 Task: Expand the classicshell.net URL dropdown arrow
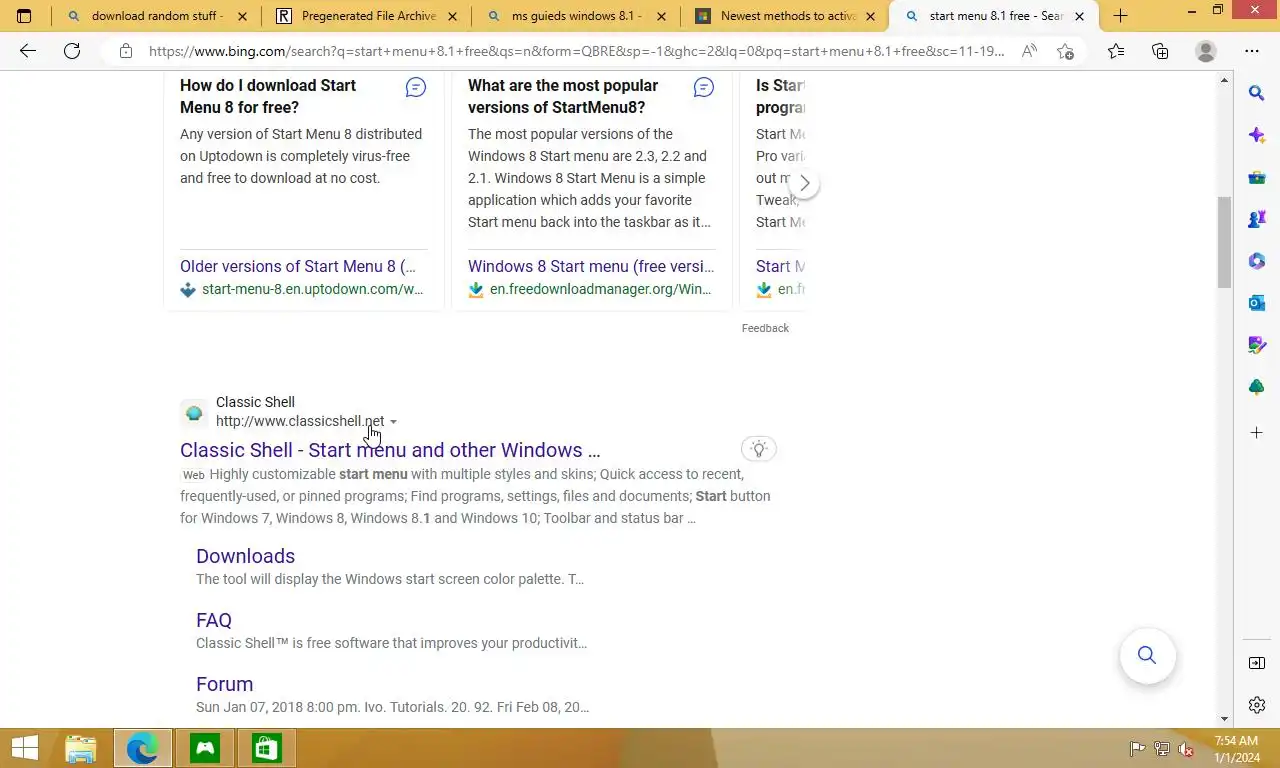tap(393, 422)
